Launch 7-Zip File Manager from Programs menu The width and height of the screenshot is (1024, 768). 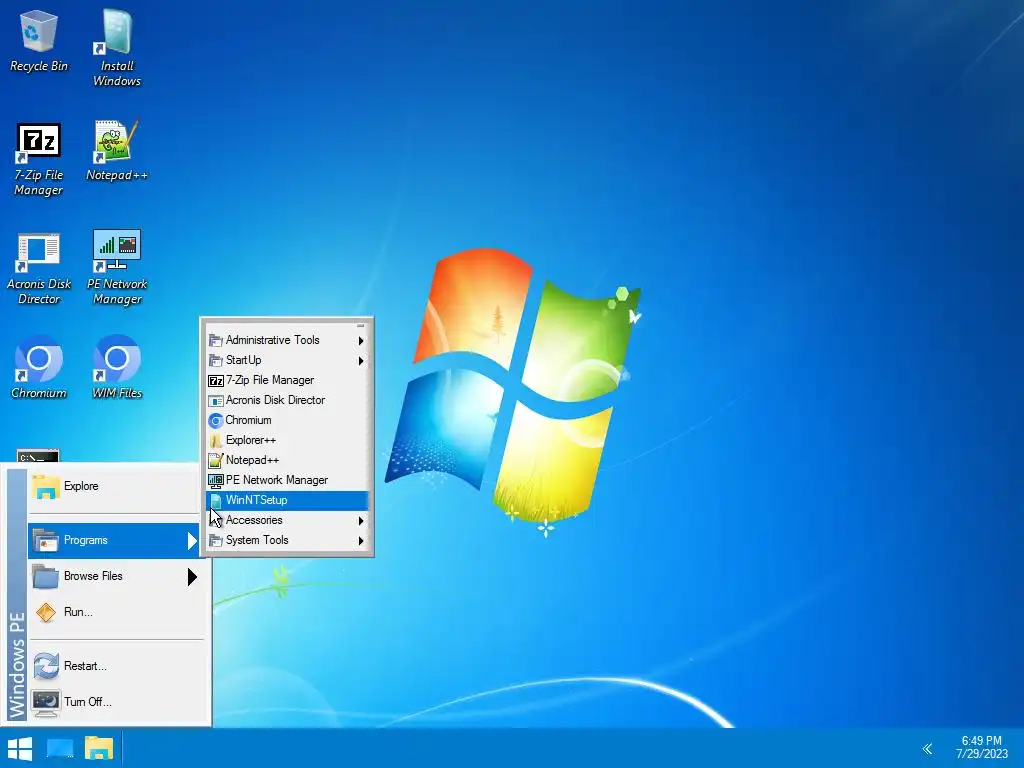(x=287, y=380)
